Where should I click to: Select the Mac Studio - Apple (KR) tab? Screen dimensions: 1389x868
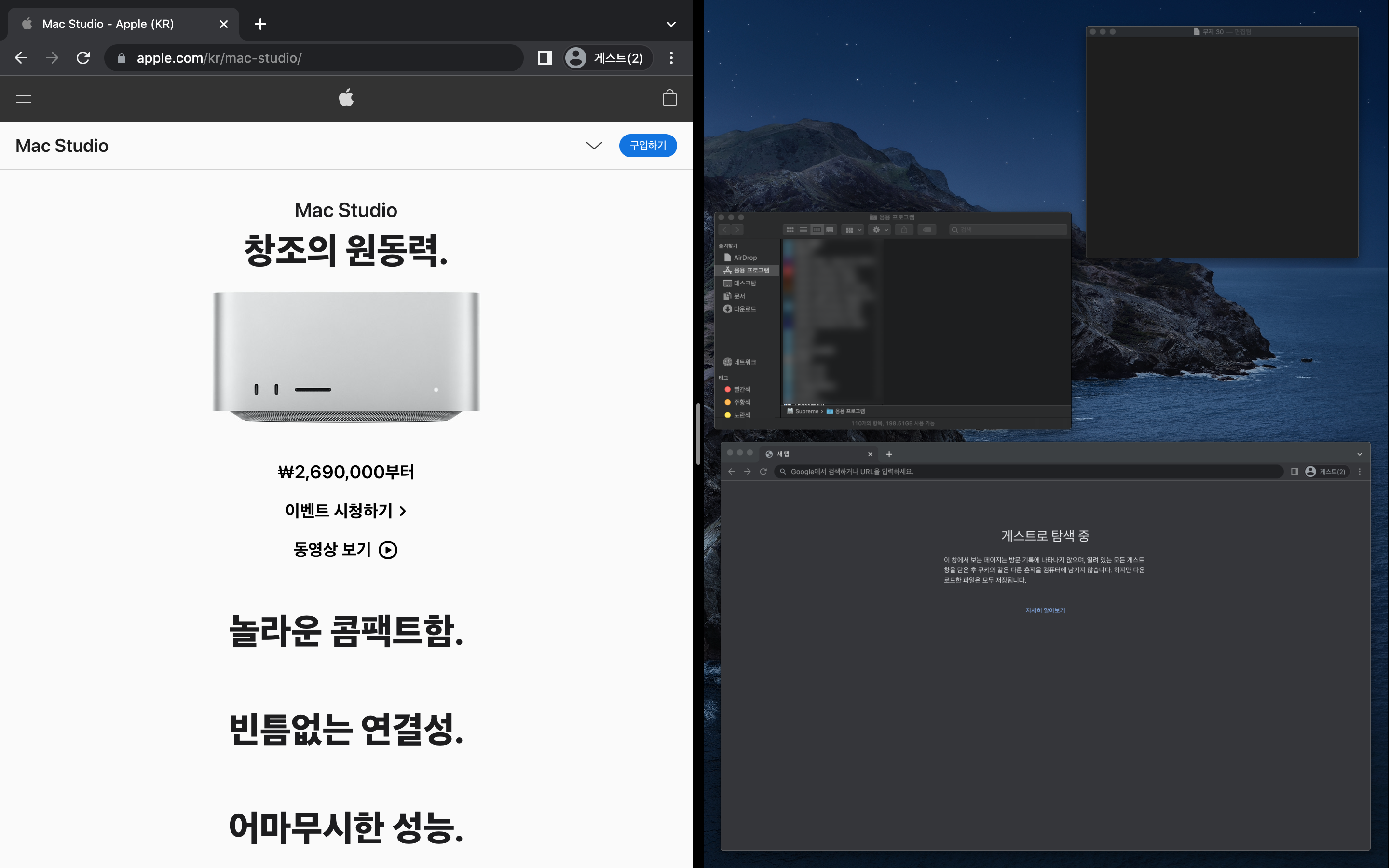[x=108, y=24]
